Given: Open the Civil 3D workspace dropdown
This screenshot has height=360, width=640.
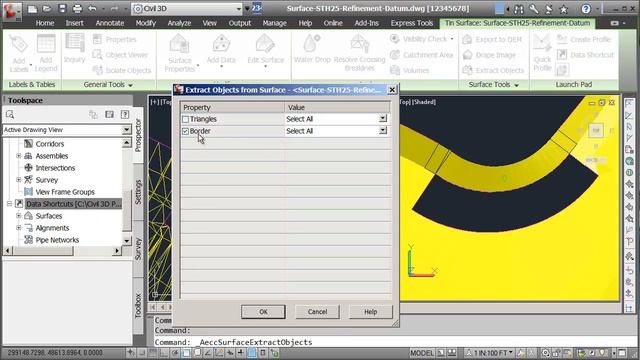Looking at the screenshot, I should click(x=239, y=9).
